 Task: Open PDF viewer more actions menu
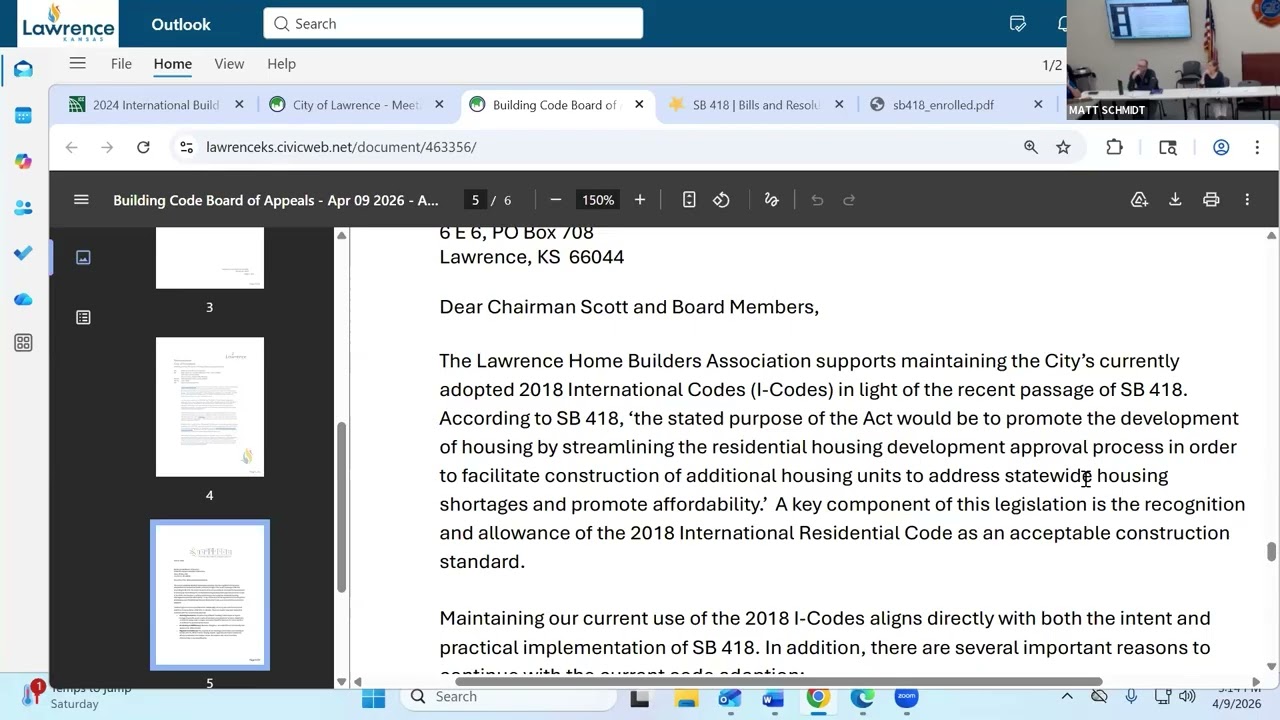click(1247, 200)
